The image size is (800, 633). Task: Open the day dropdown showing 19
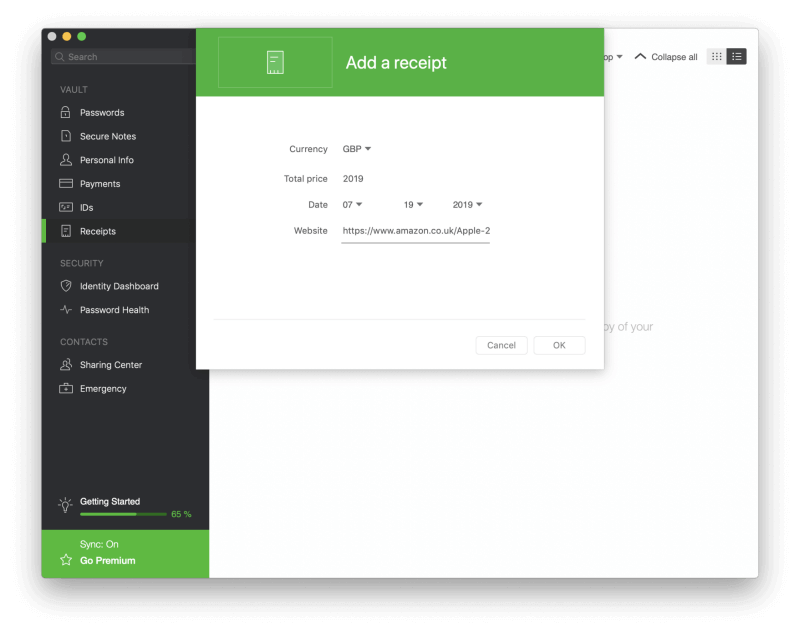tap(413, 205)
